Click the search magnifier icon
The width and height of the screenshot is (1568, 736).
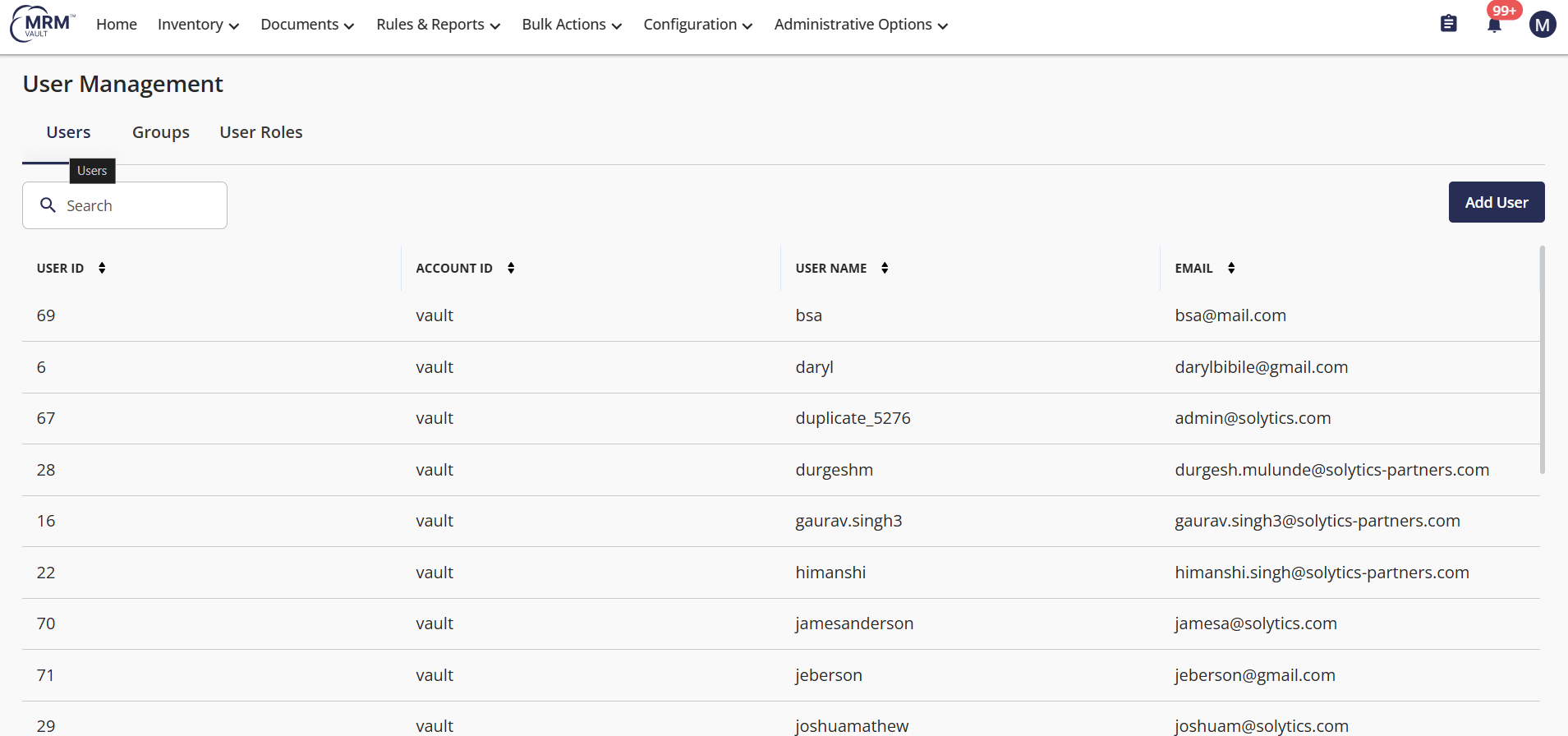click(48, 205)
